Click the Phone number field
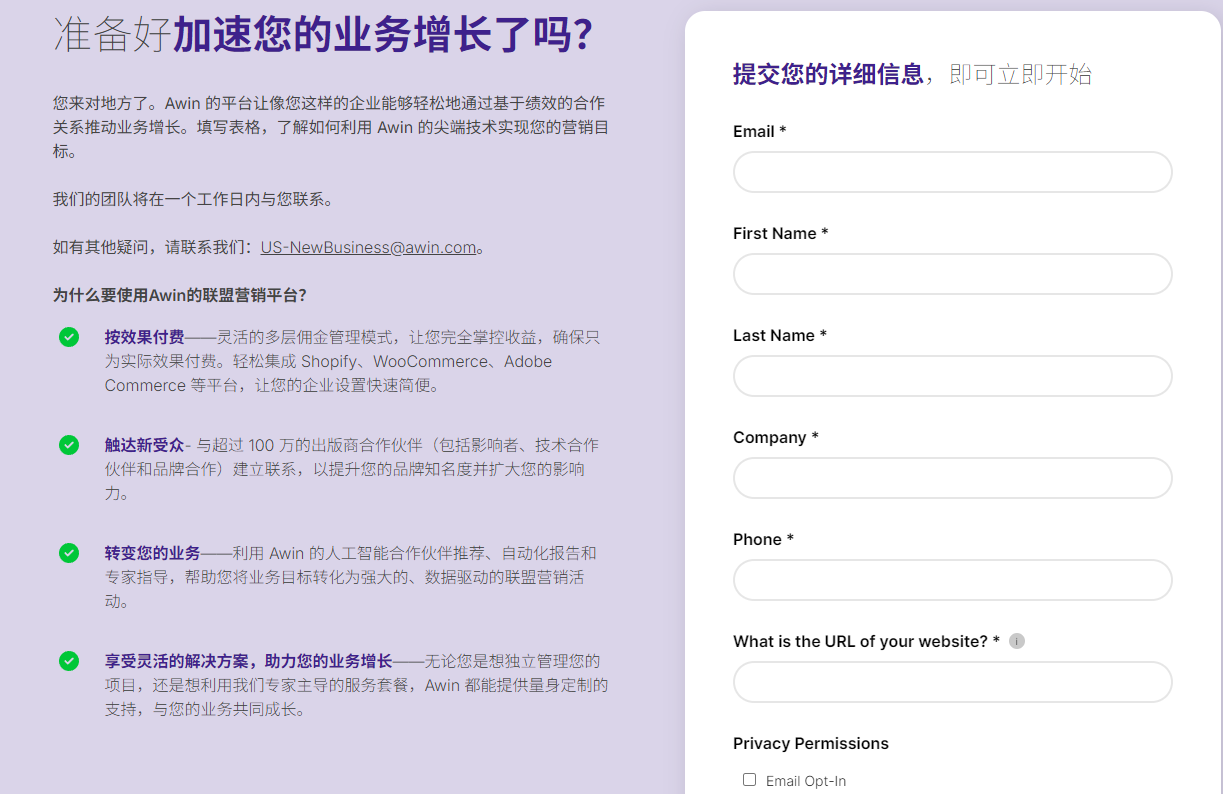Image resolution: width=1223 pixels, height=794 pixels. click(952, 580)
